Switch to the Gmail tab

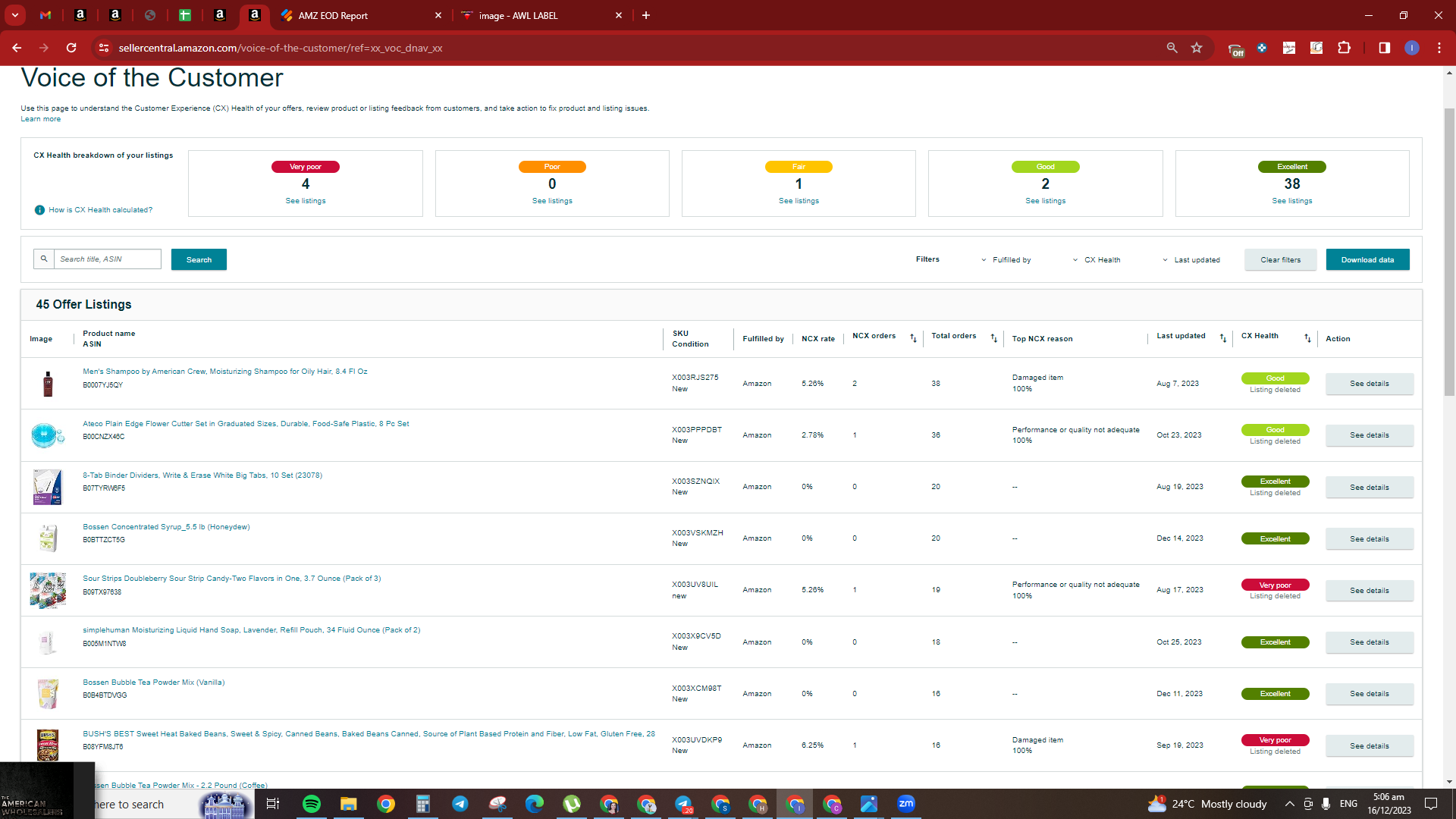[x=45, y=15]
